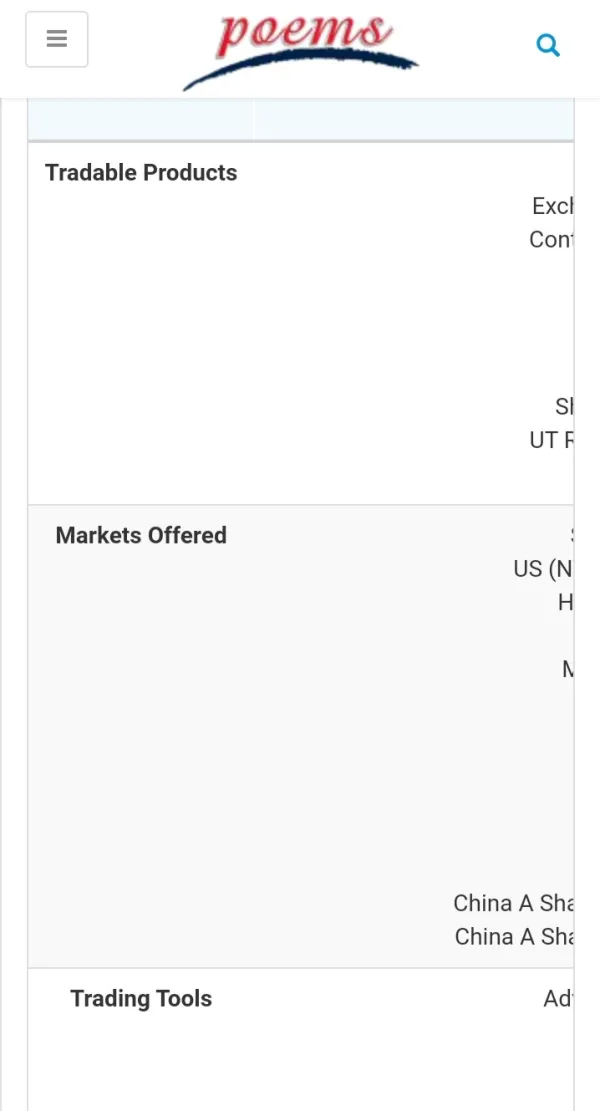Click the truncated "Con" text under Tradable Products
The height and width of the screenshot is (1111, 600).
click(x=550, y=240)
